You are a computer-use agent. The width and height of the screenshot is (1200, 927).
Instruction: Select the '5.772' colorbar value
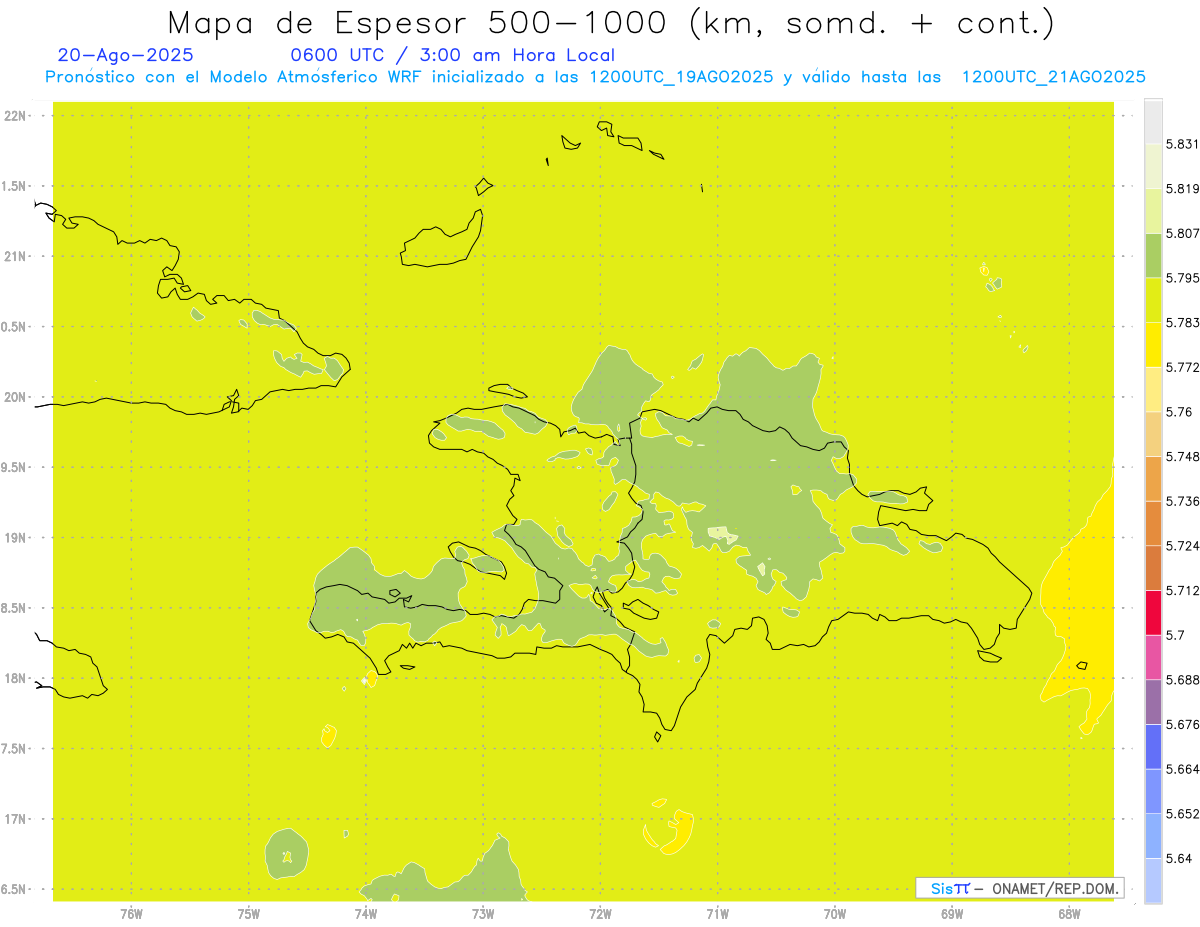coord(1182,367)
